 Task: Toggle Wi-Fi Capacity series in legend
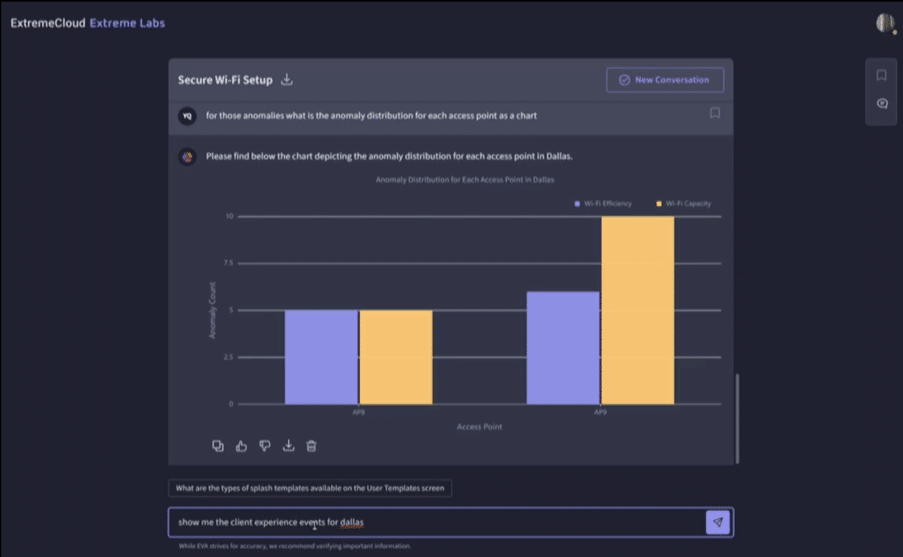pos(683,203)
